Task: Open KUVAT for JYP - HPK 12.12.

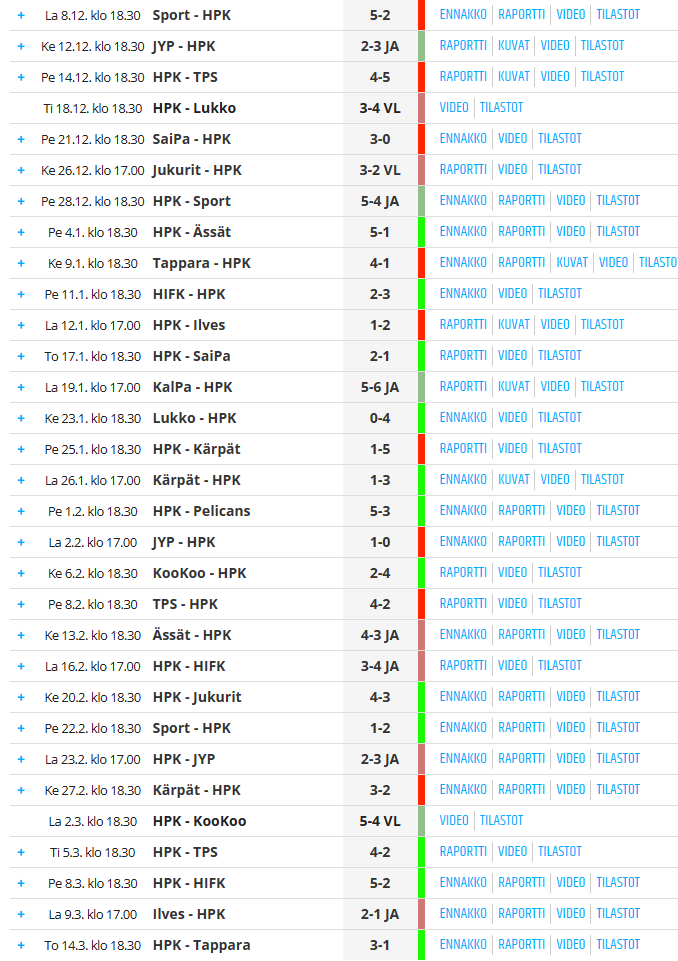Action: click(x=514, y=46)
